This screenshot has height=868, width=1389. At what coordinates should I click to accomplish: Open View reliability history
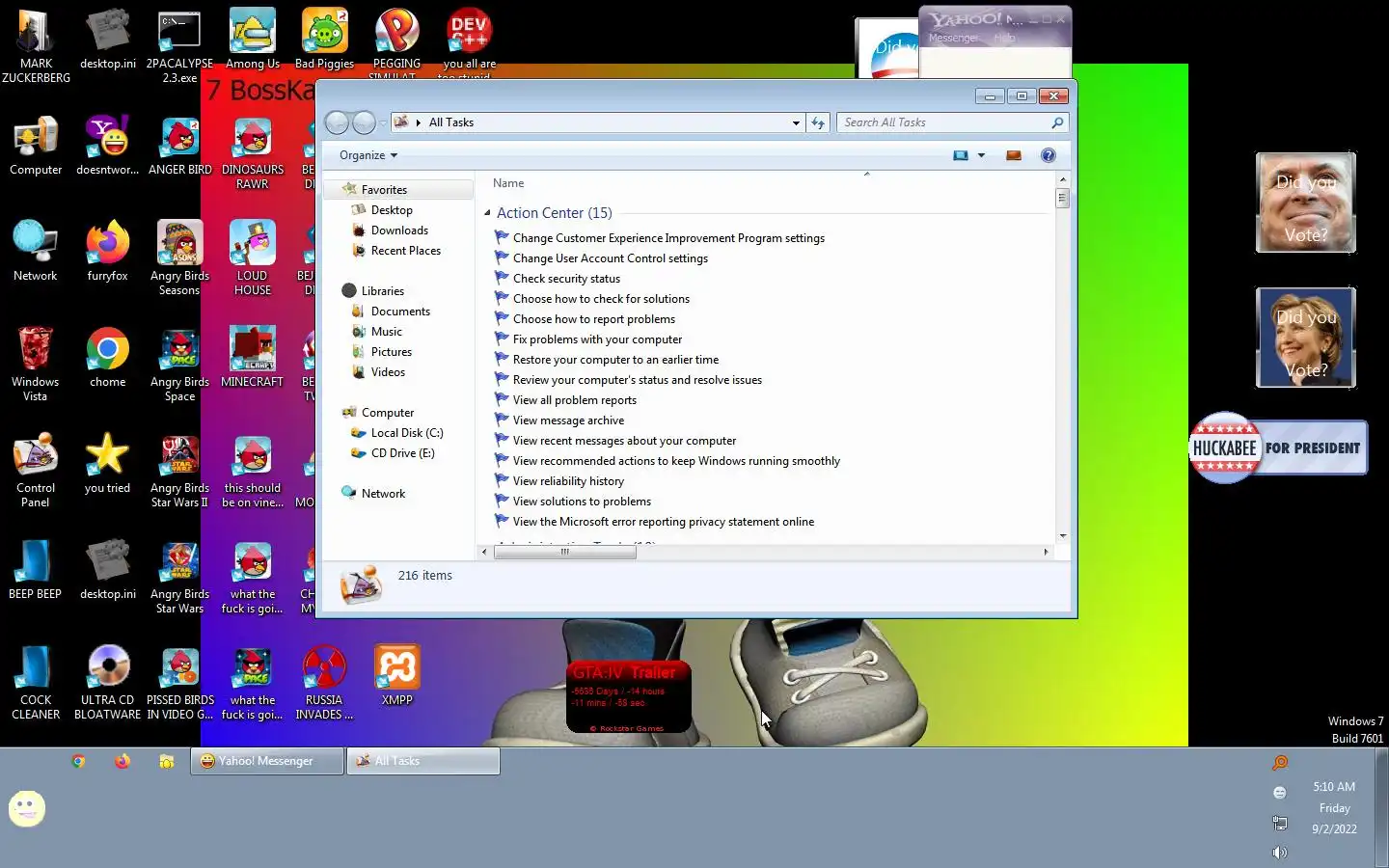pos(568,481)
